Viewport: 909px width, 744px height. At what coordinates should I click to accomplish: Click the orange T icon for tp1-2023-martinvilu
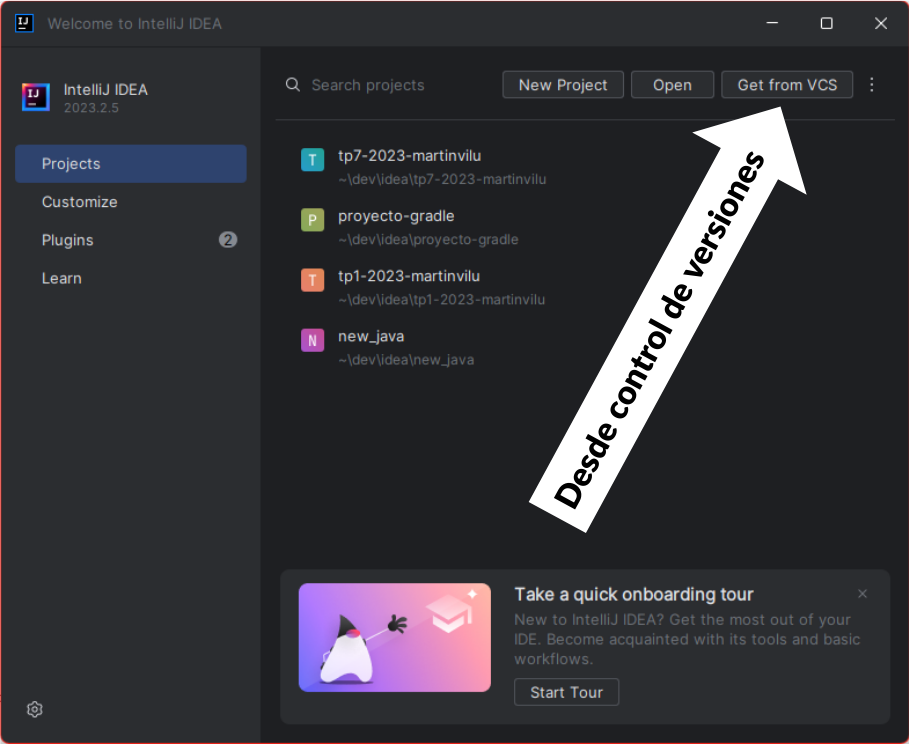point(312,280)
